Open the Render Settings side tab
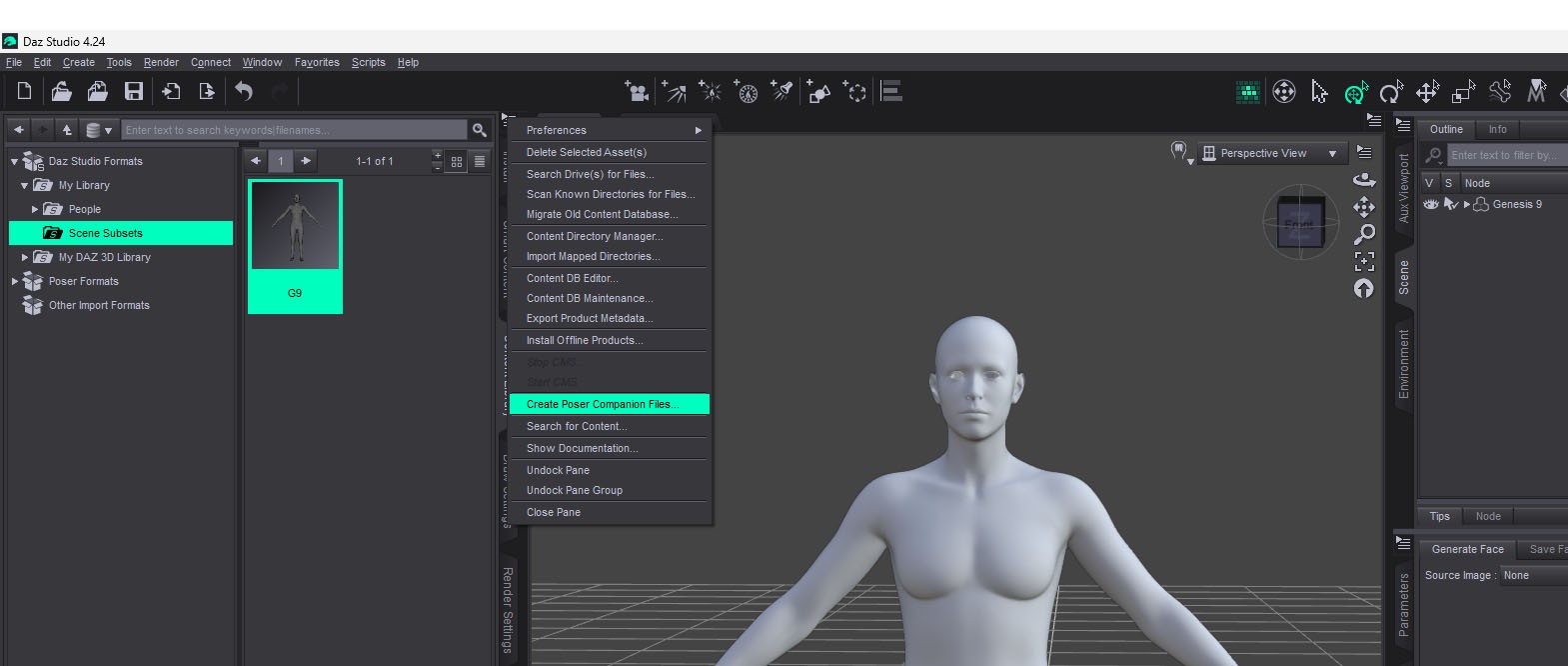The image size is (1568, 666). (508, 610)
